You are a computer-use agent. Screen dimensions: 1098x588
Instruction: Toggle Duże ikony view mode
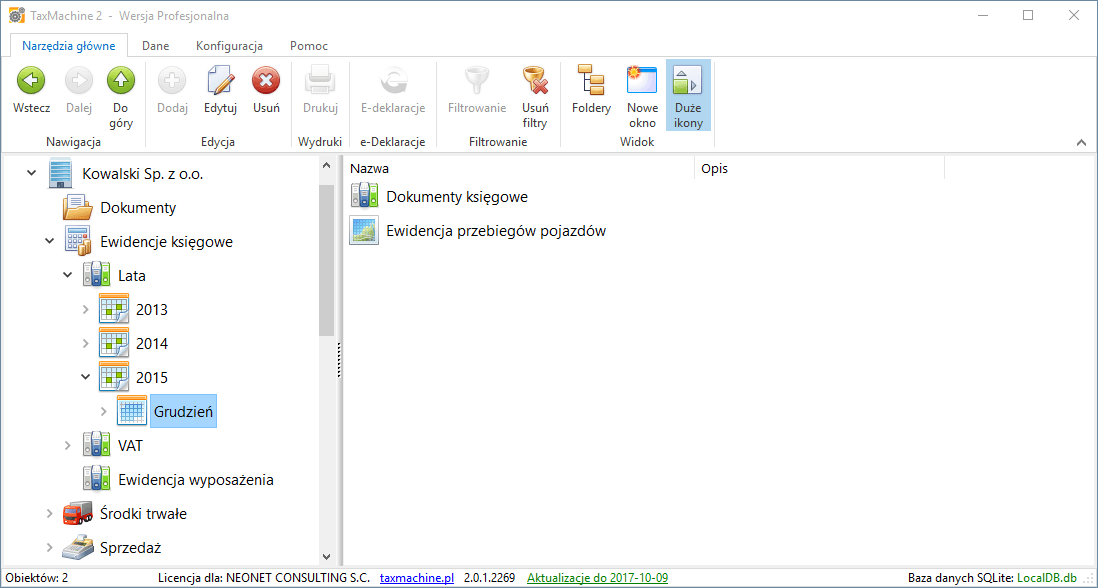click(688, 82)
